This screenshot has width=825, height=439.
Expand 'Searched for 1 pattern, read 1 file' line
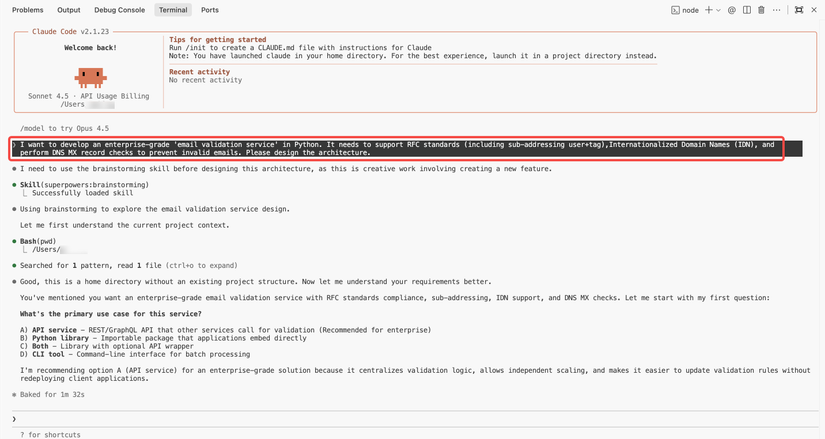(128, 265)
